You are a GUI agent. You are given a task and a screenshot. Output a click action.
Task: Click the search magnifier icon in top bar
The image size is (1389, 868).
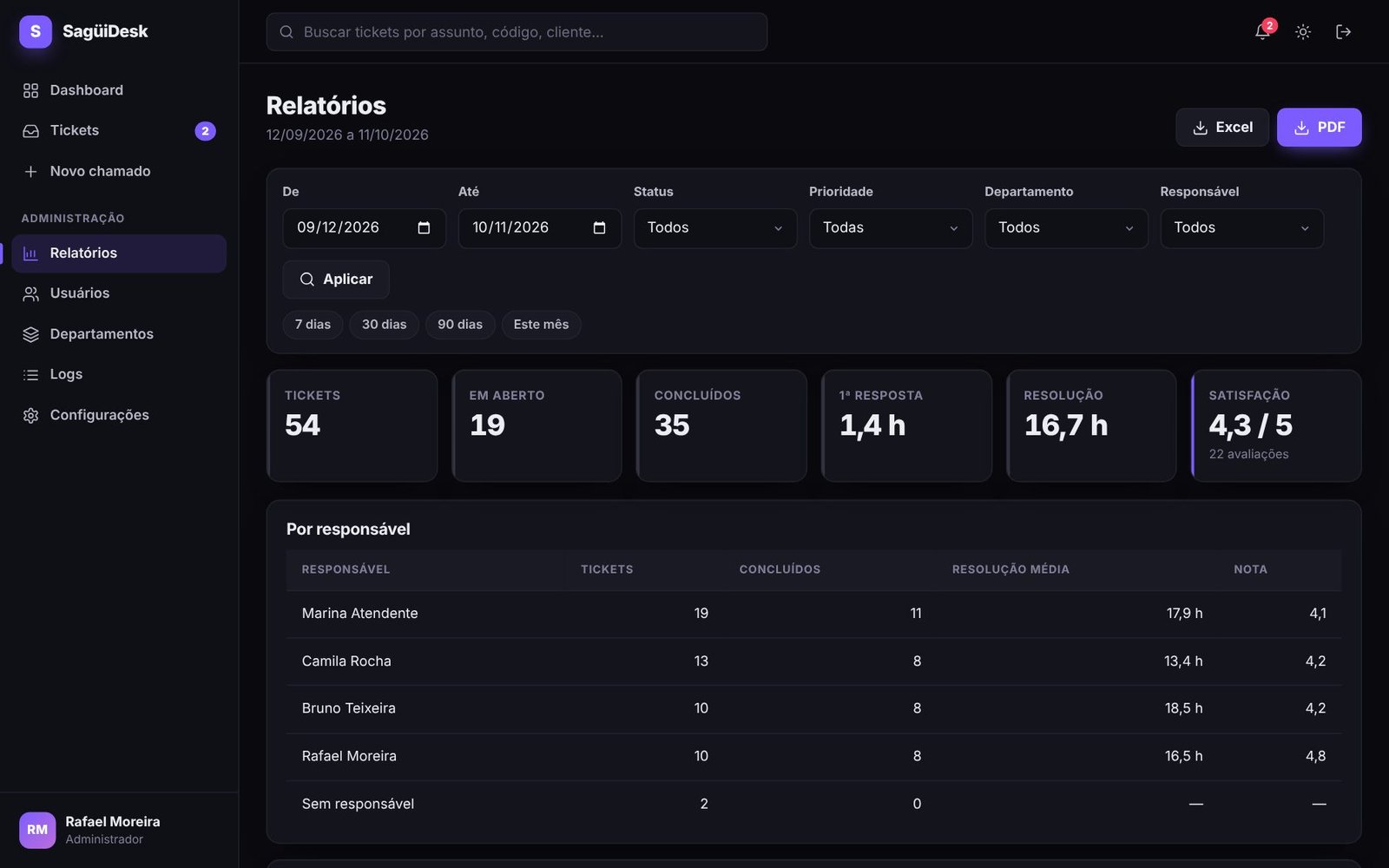click(x=286, y=32)
